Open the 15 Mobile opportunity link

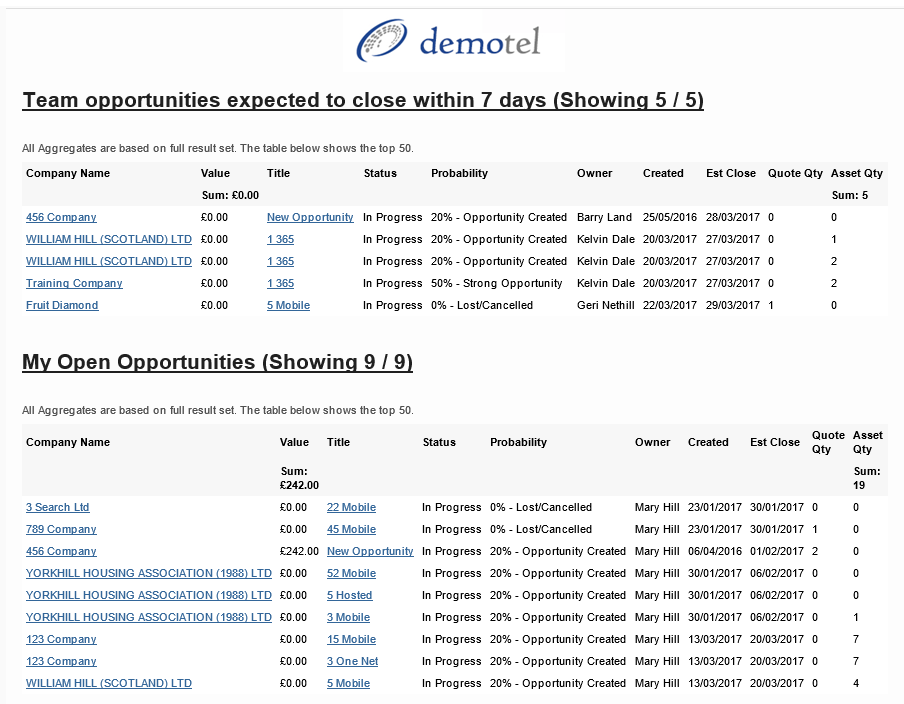click(351, 639)
